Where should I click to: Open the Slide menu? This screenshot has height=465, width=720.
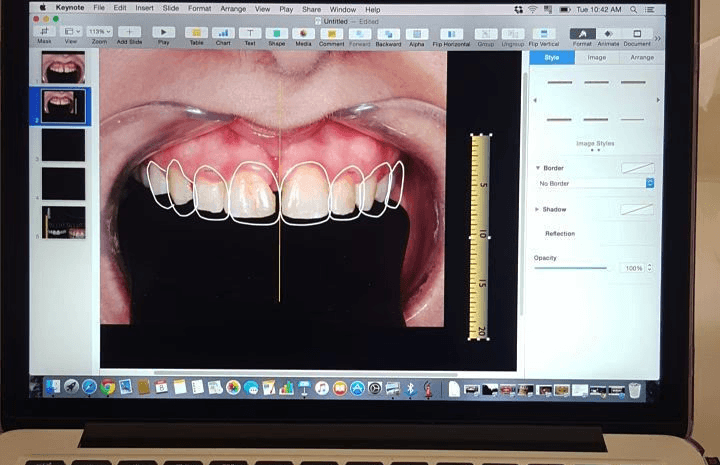point(170,8)
